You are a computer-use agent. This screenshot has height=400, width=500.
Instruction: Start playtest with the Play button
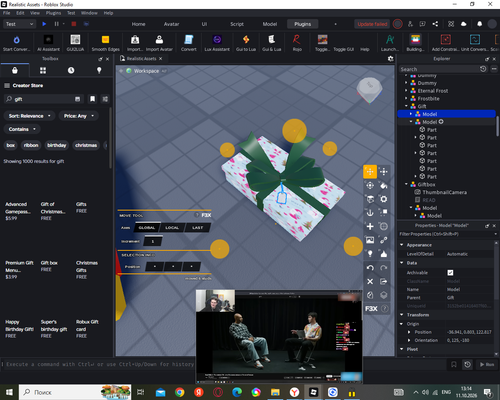coord(44,24)
